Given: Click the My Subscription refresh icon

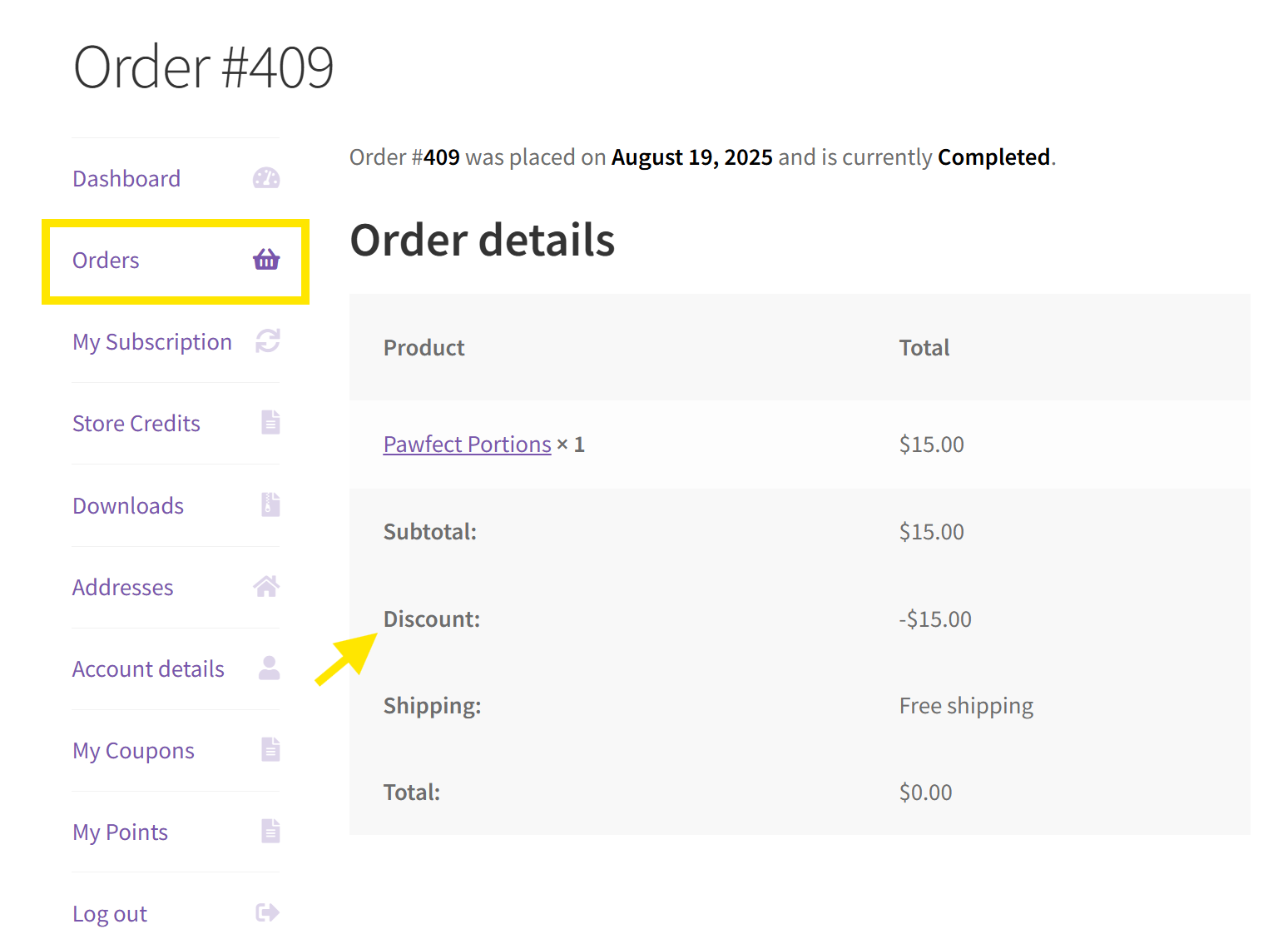Looking at the screenshot, I should pyautogui.click(x=268, y=341).
